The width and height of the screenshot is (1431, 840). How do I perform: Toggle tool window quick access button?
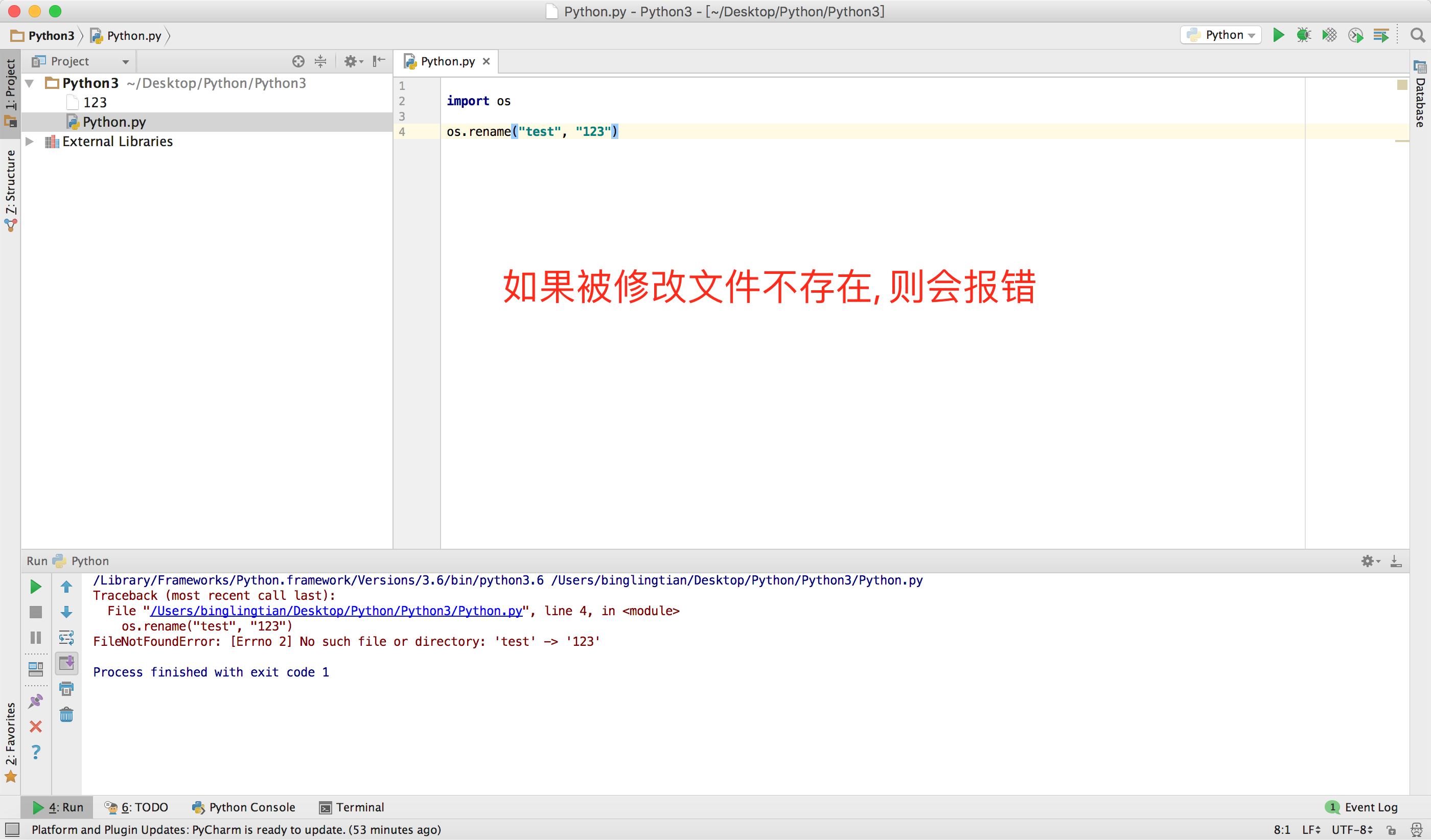[12, 830]
